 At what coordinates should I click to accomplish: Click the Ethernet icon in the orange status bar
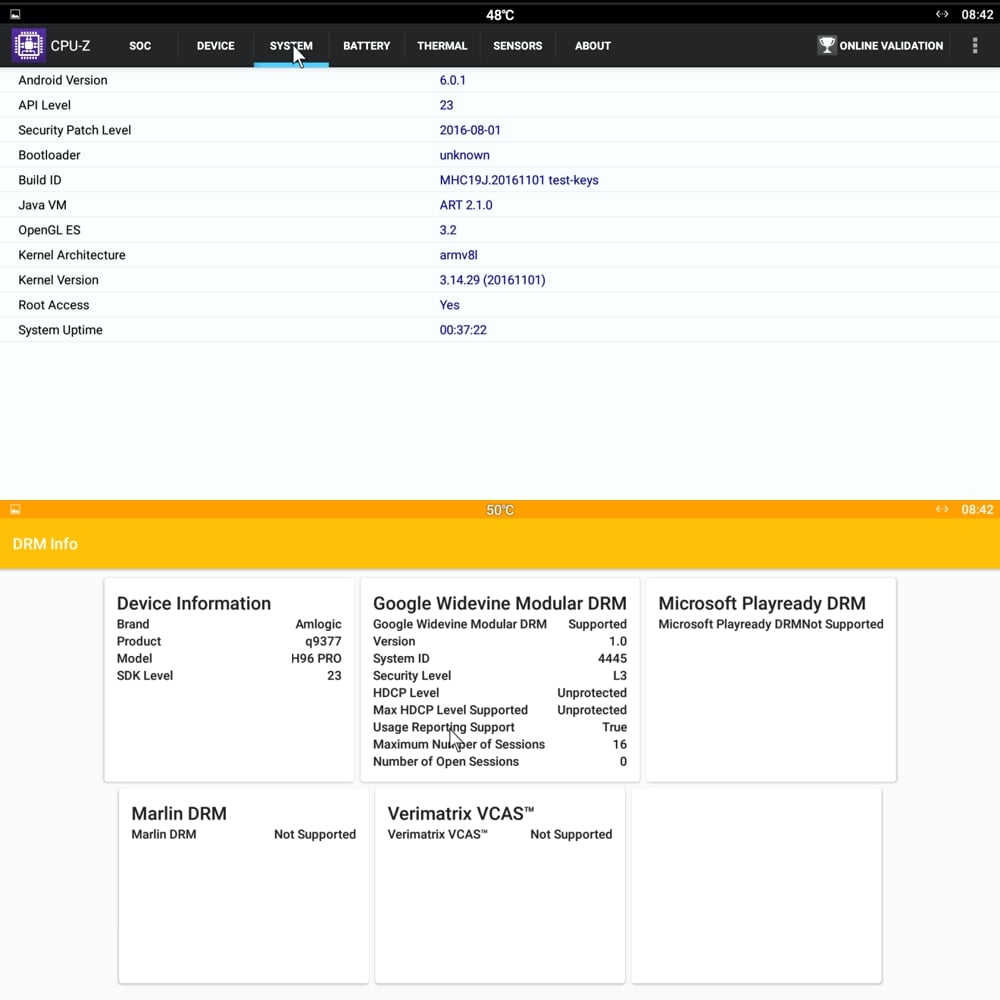(x=941, y=509)
